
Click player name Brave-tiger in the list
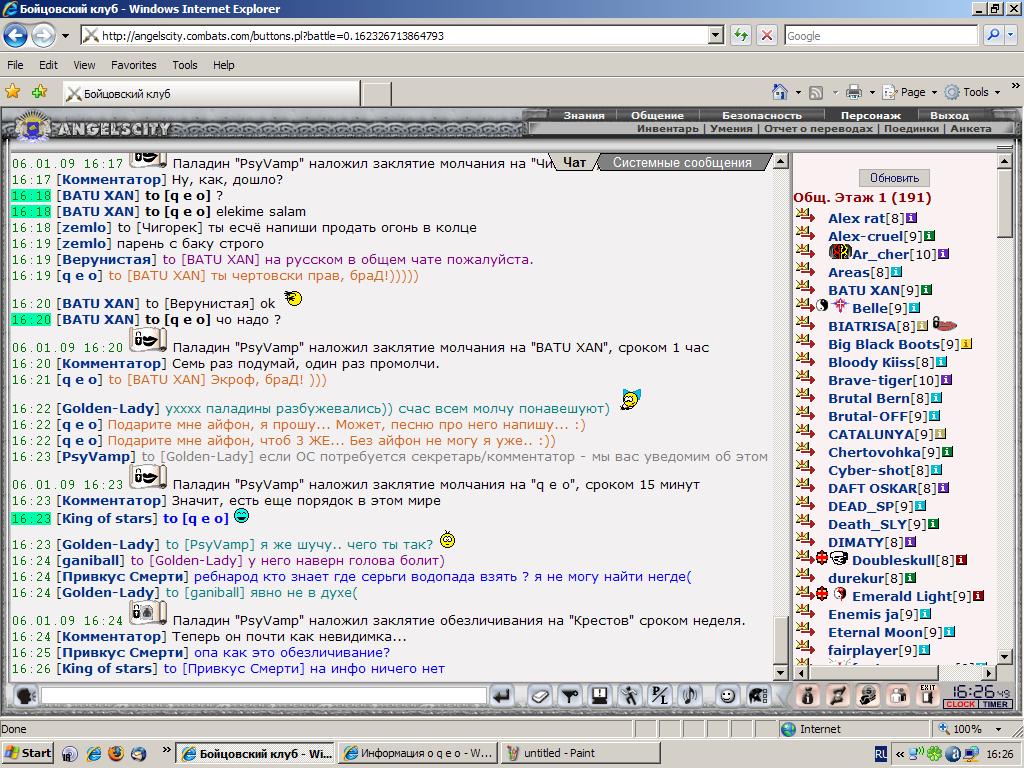click(x=870, y=380)
